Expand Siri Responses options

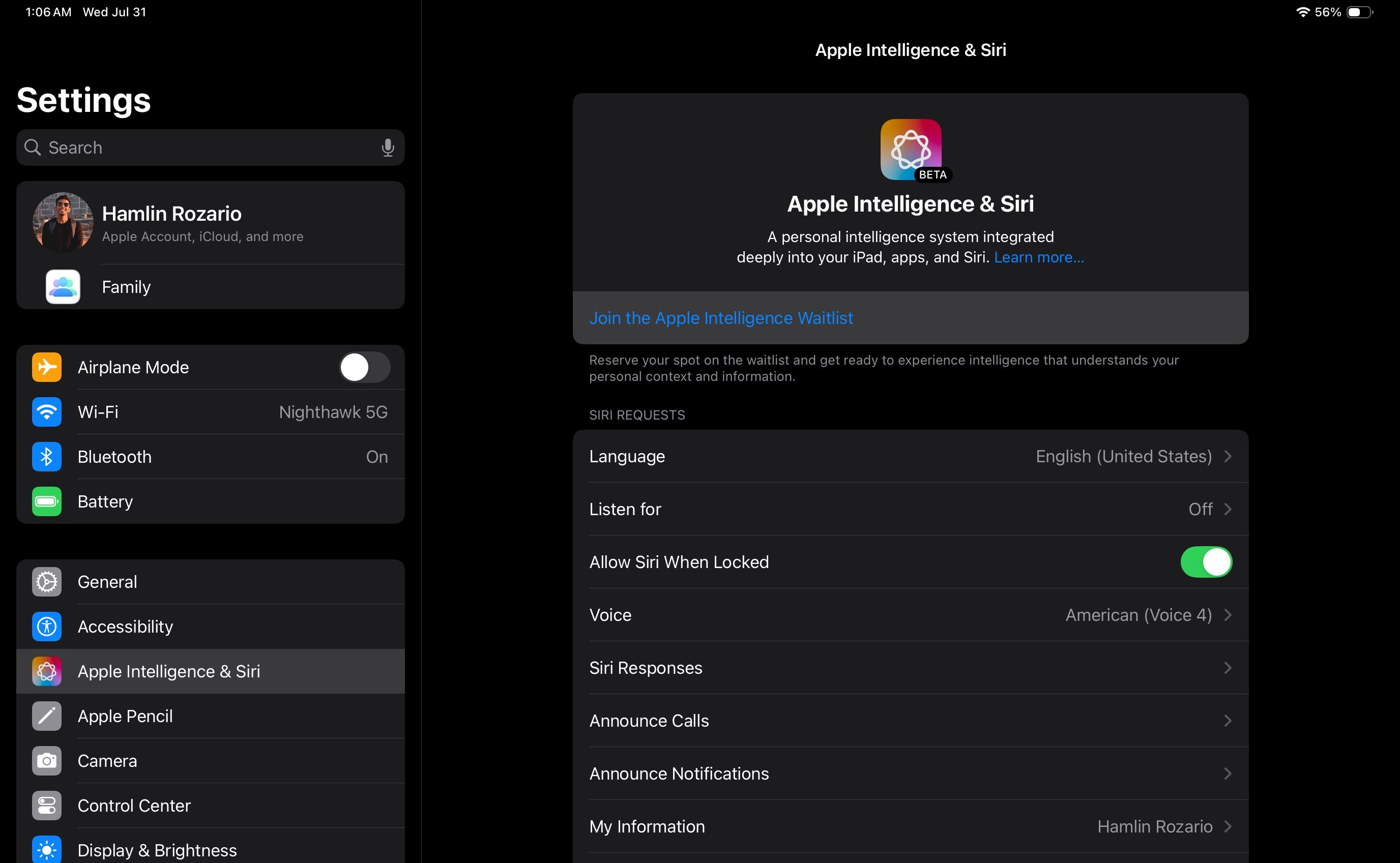tap(910, 667)
